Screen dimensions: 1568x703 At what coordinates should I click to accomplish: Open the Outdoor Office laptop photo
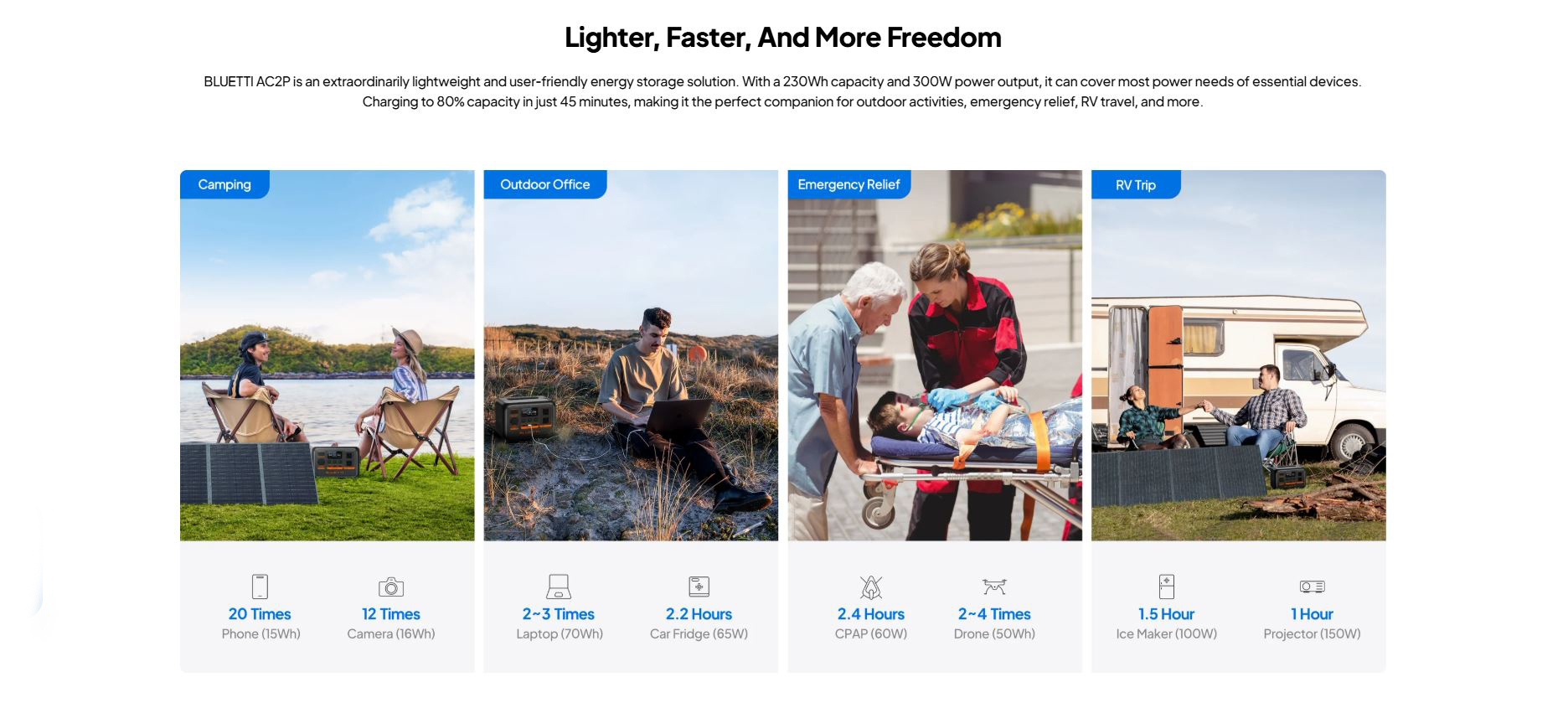point(631,369)
